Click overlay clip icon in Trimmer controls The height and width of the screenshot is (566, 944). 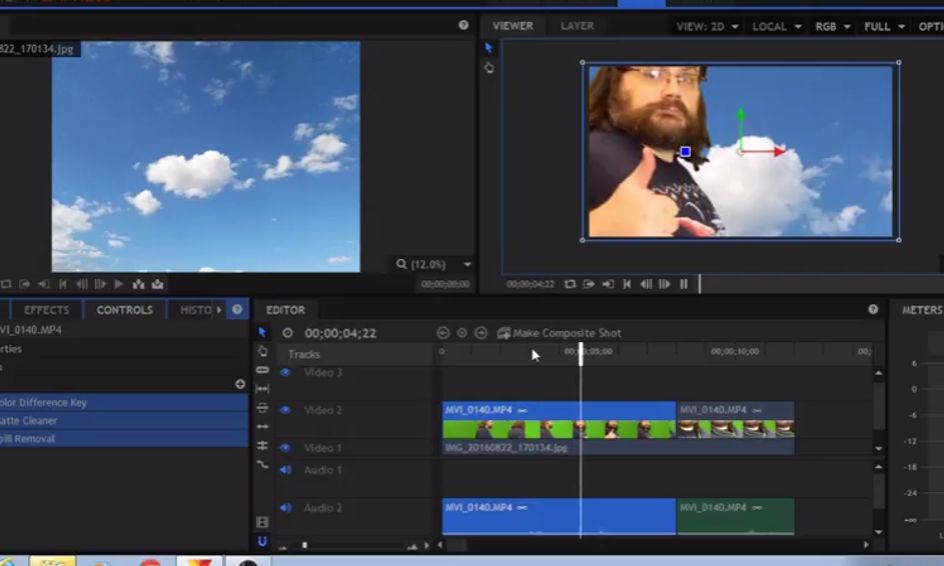click(x=158, y=284)
